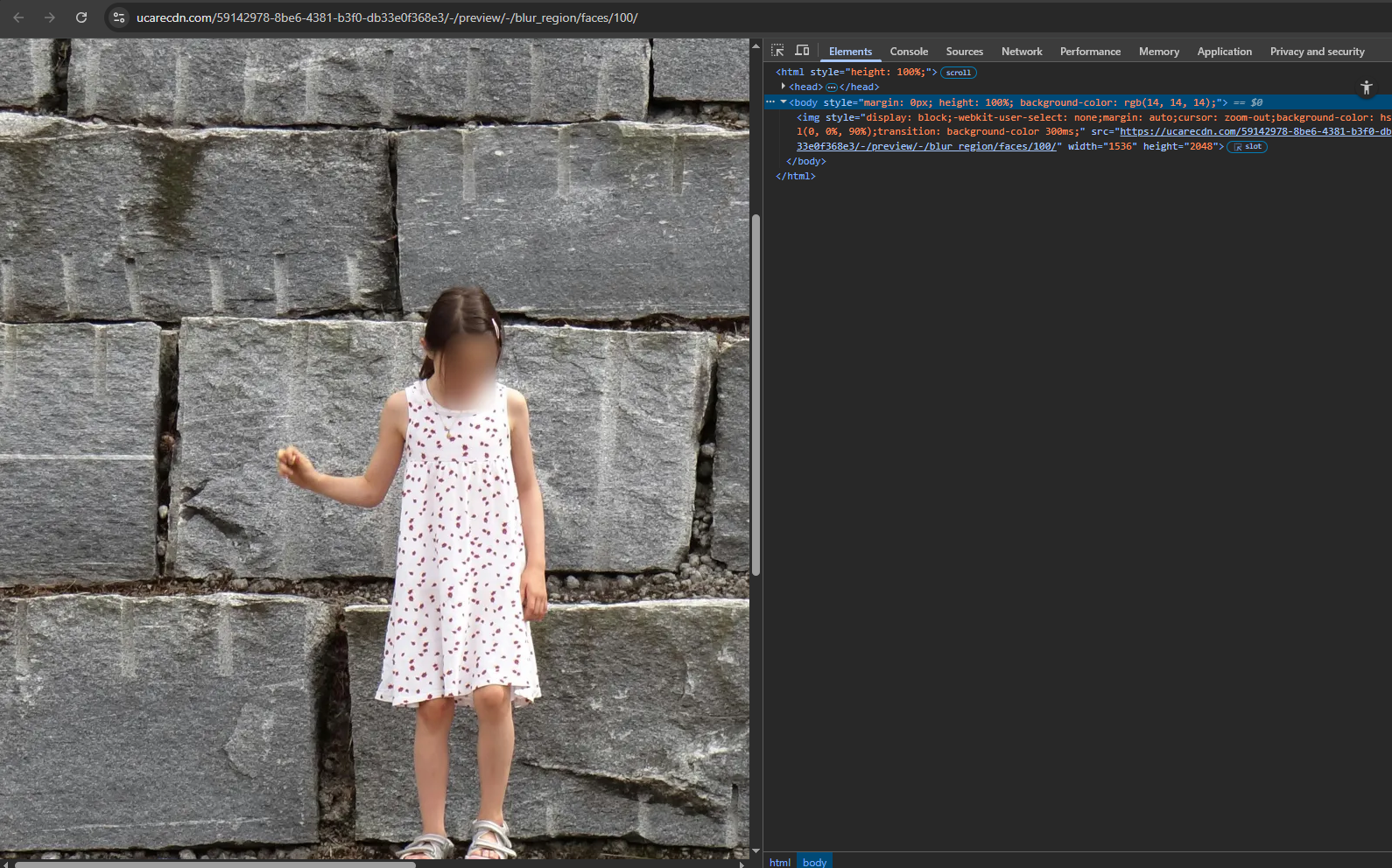Click the address bar URL
This screenshot has width=1392, height=868.
point(387,17)
